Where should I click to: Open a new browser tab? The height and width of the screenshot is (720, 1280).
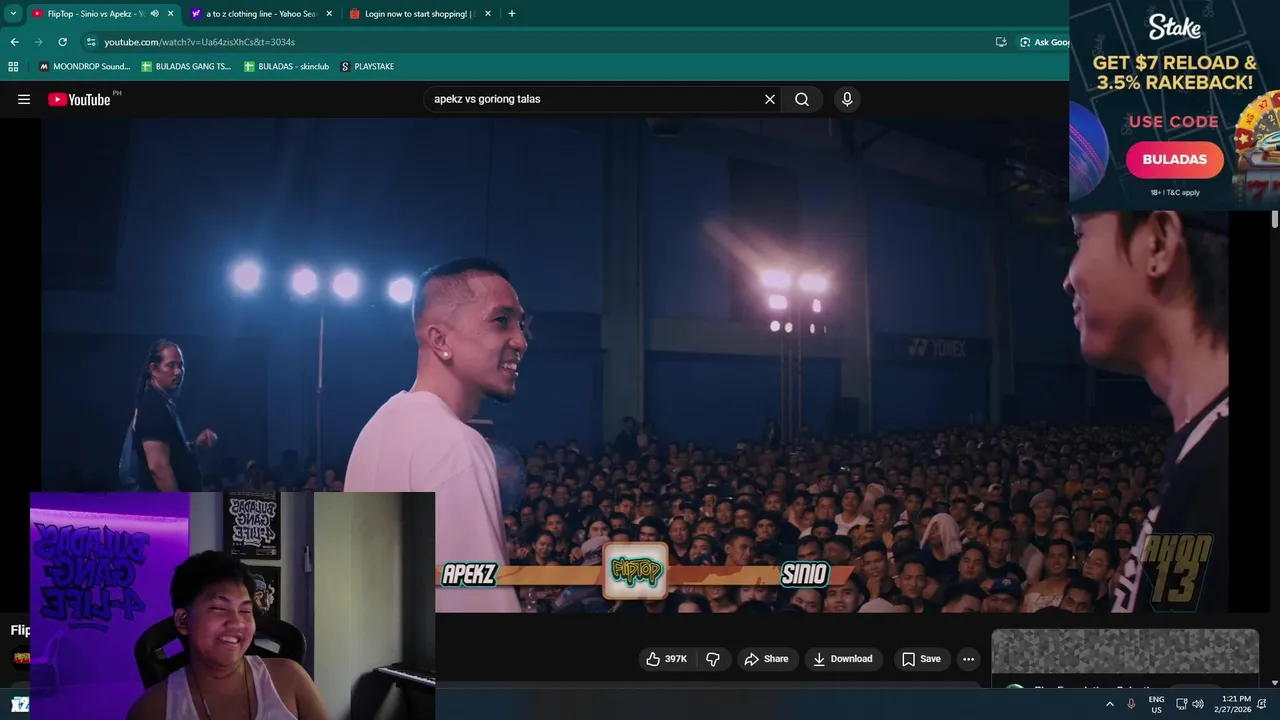coord(512,14)
